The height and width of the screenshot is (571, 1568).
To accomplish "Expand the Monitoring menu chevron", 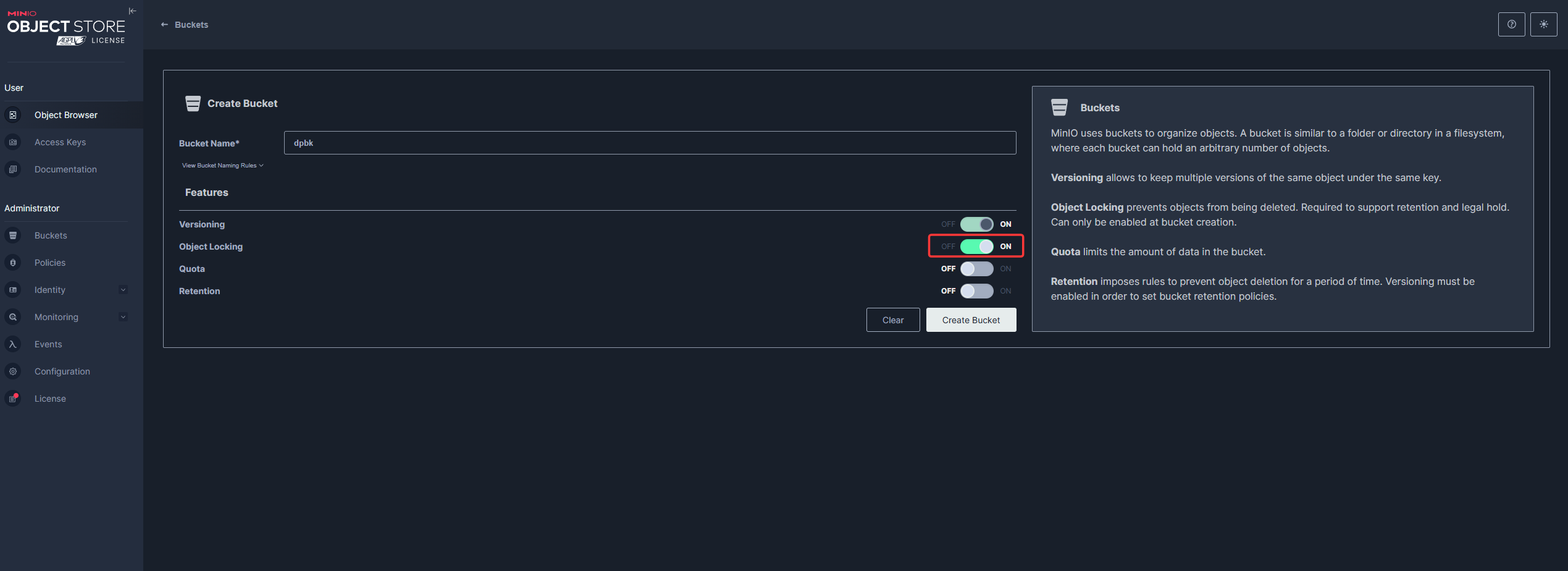I will coord(123,317).
